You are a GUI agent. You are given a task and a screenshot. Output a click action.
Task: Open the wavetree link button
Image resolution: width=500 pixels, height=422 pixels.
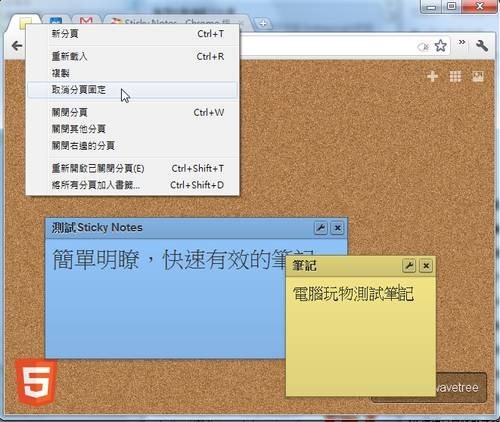pos(462,388)
